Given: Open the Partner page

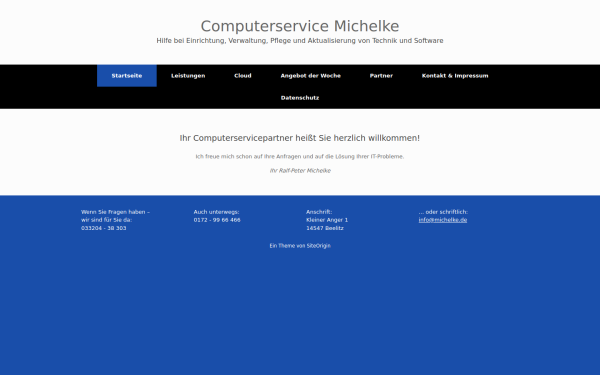Looking at the screenshot, I should pyautogui.click(x=381, y=76).
